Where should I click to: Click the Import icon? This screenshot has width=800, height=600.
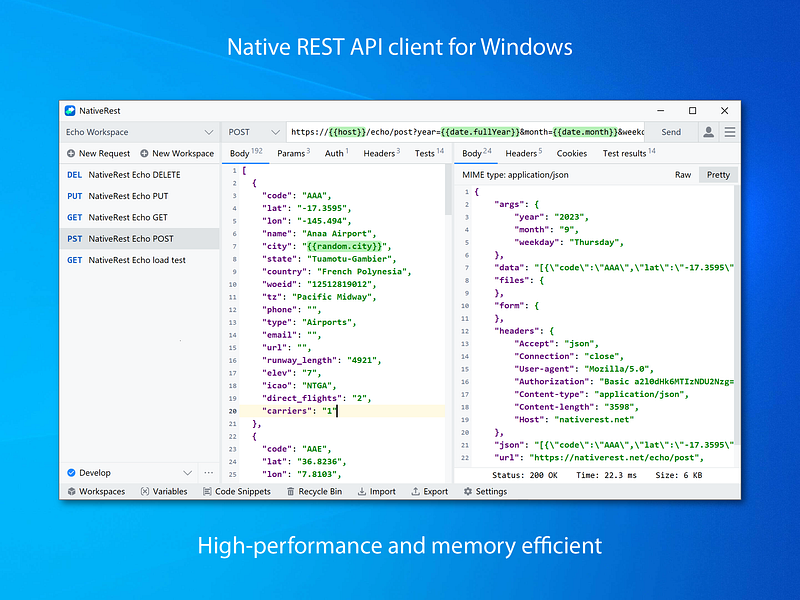[362, 491]
